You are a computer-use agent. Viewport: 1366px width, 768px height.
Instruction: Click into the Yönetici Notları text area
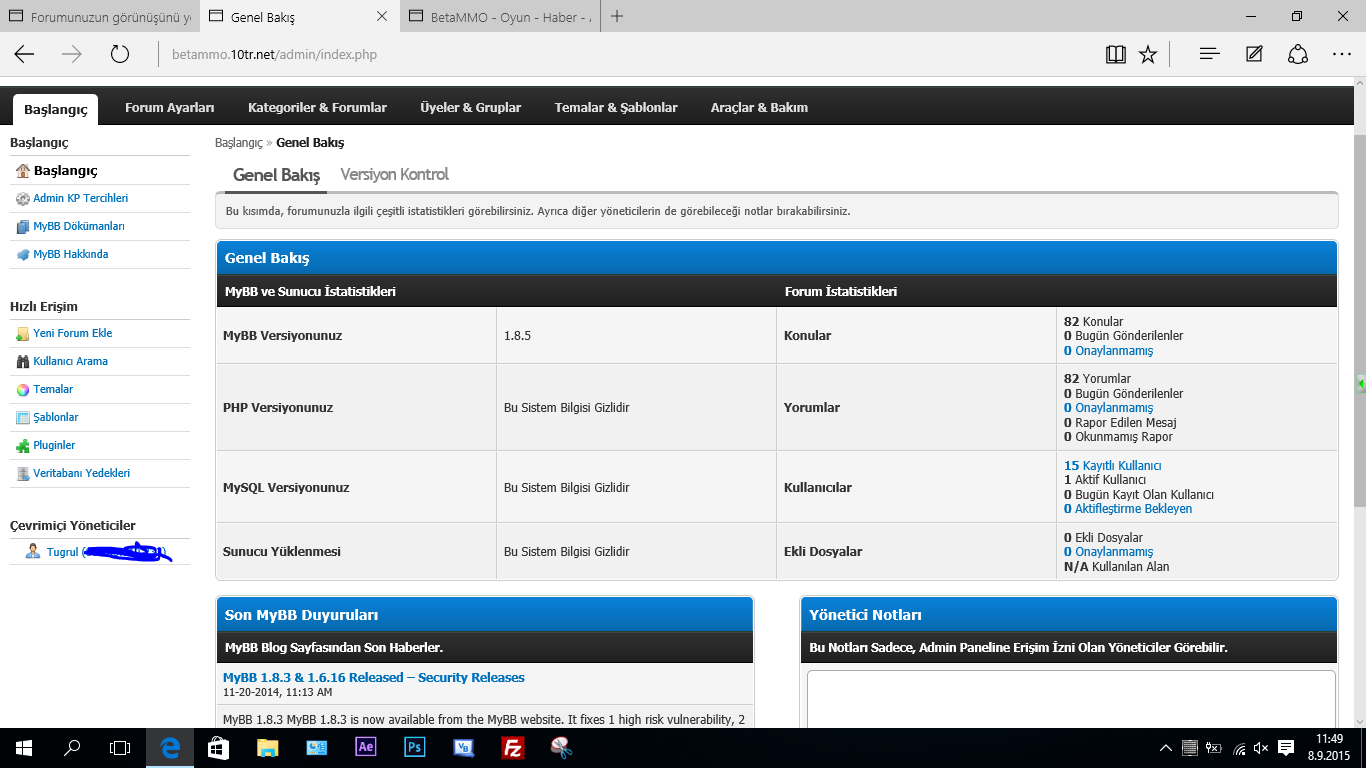[1071, 698]
